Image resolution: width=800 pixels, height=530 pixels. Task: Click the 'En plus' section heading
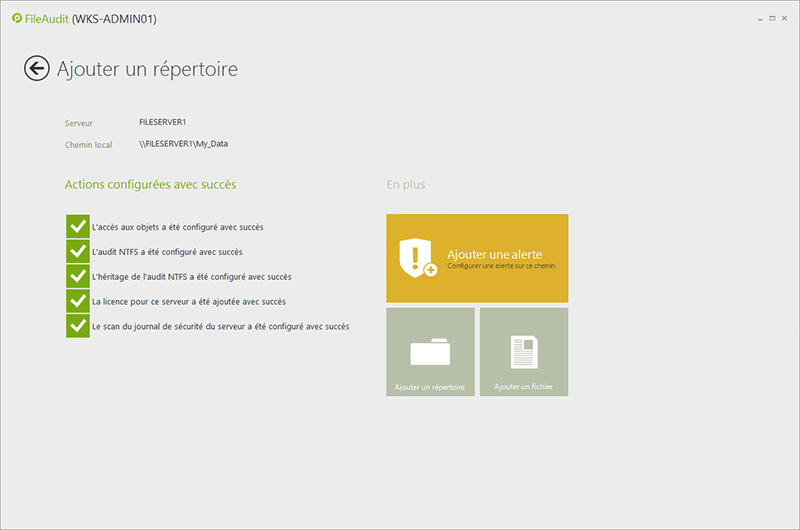coord(405,185)
